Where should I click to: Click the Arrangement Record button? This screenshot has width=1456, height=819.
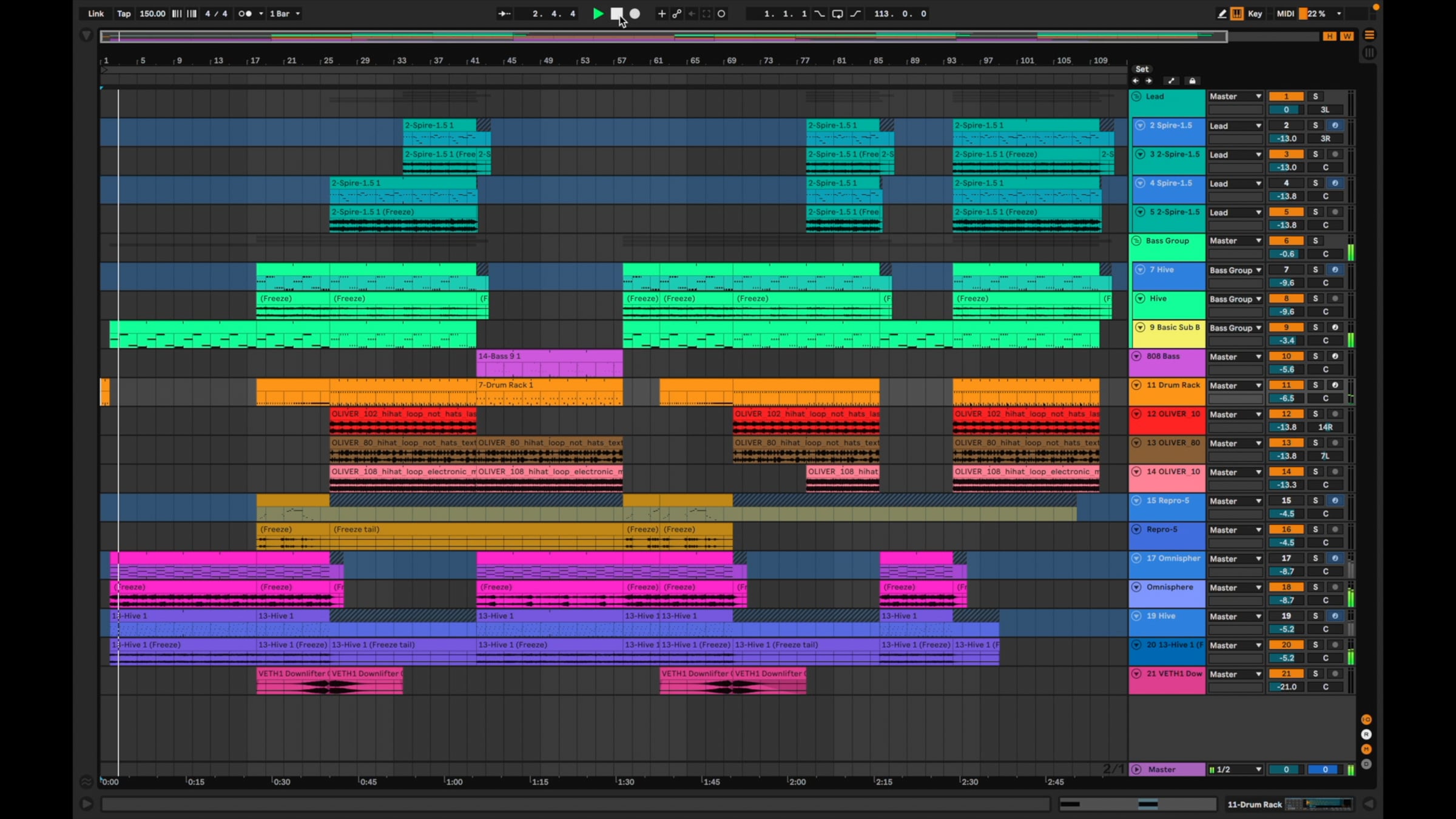[x=635, y=13]
